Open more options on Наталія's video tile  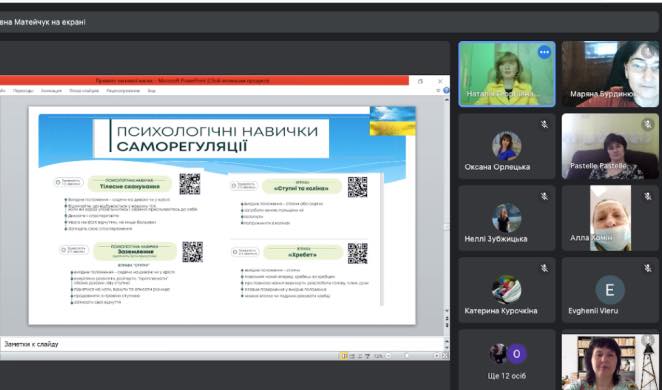coord(544,52)
